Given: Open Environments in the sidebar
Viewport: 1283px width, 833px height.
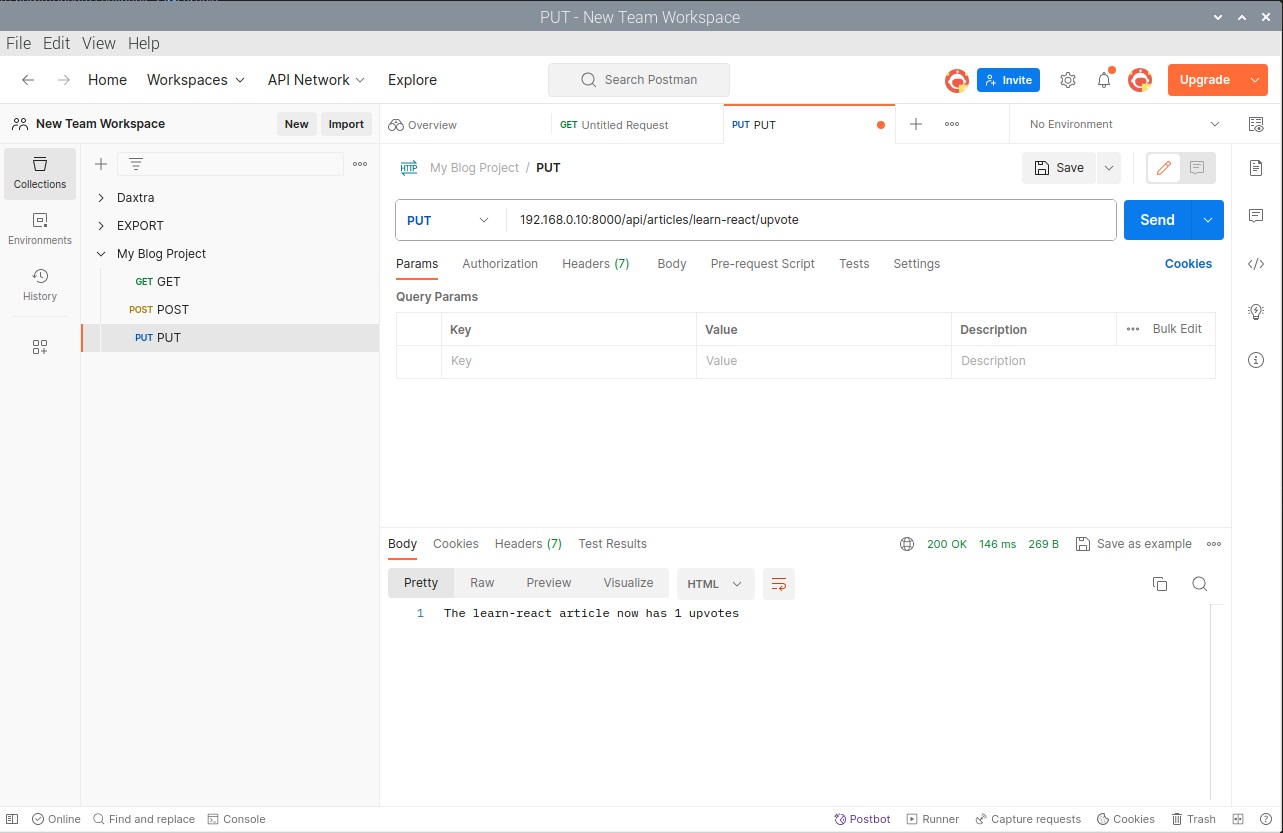Looking at the screenshot, I should click(x=40, y=229).
